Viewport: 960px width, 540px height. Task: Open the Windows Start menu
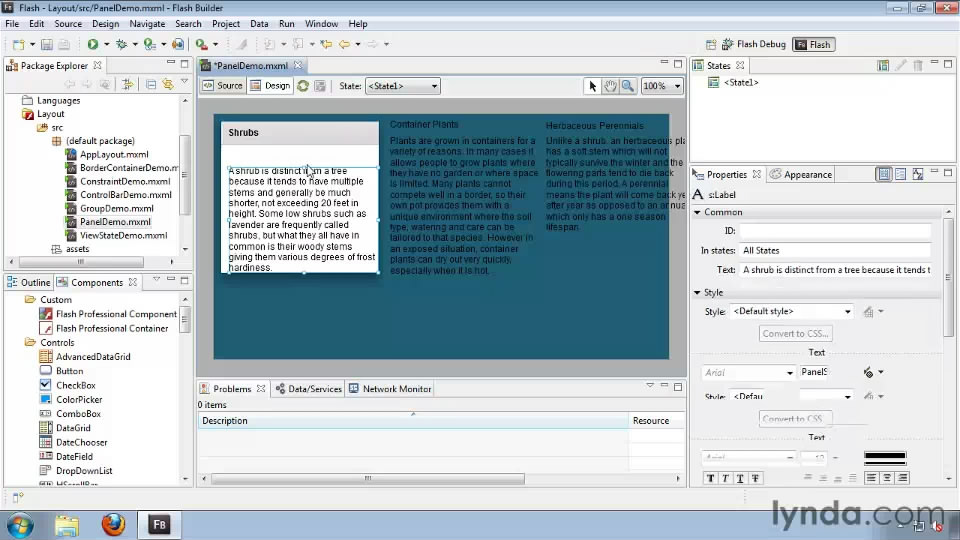point(20,525)
